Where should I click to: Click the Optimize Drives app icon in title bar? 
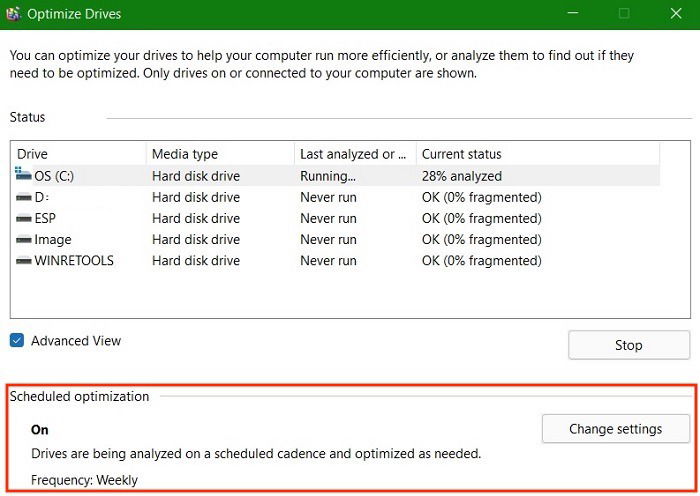click(x=13, y=13)
